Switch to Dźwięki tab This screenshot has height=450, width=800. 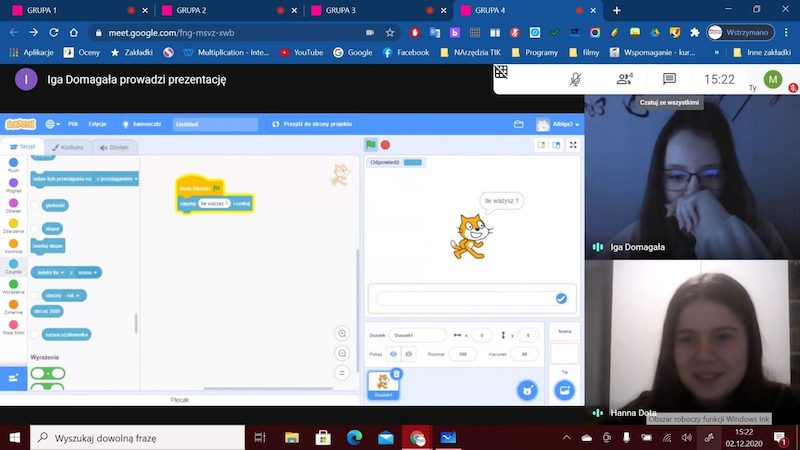(x=114, y=147)
